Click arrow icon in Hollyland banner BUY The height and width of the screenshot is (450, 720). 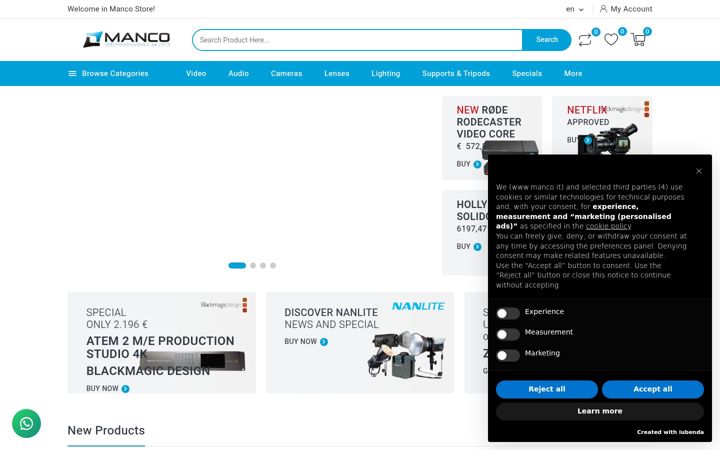tap(478, 247)
